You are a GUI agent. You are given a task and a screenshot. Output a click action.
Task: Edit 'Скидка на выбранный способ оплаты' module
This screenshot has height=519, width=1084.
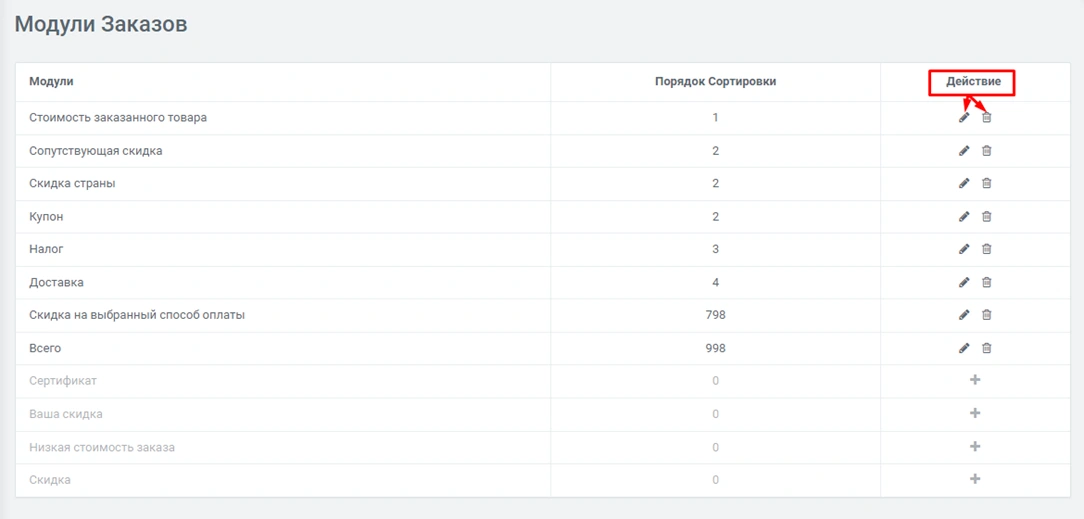[964, 315]
